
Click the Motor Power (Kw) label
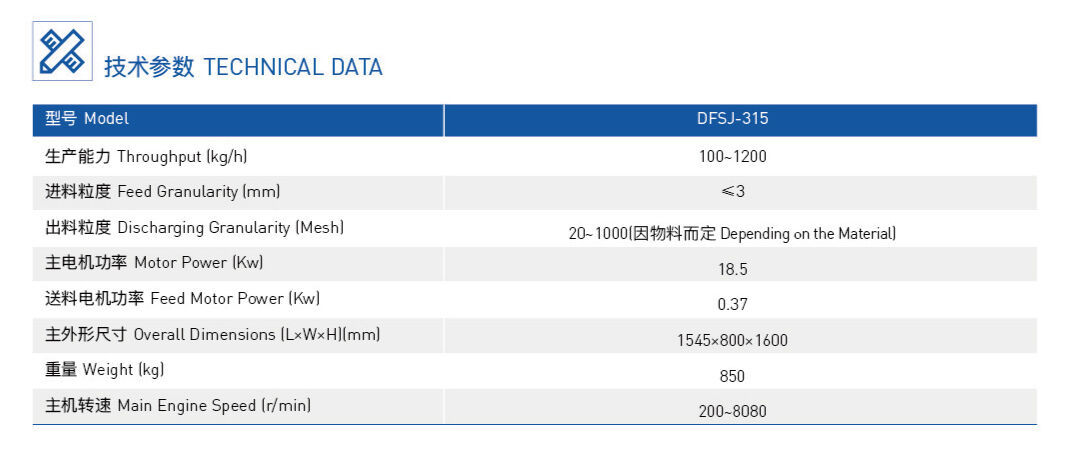[x=154, y=262]
